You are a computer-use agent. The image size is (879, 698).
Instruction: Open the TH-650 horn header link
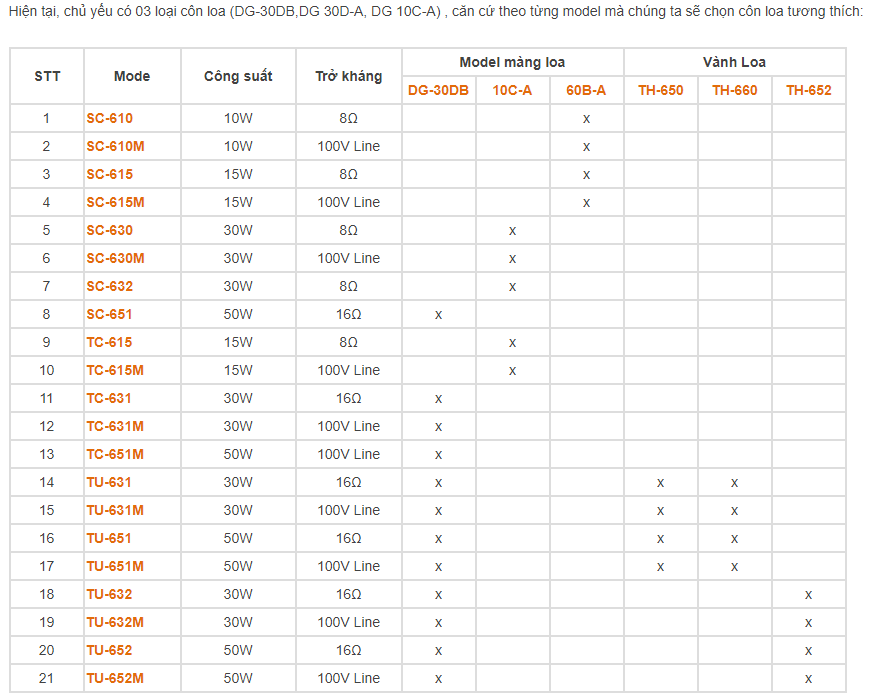660,90
